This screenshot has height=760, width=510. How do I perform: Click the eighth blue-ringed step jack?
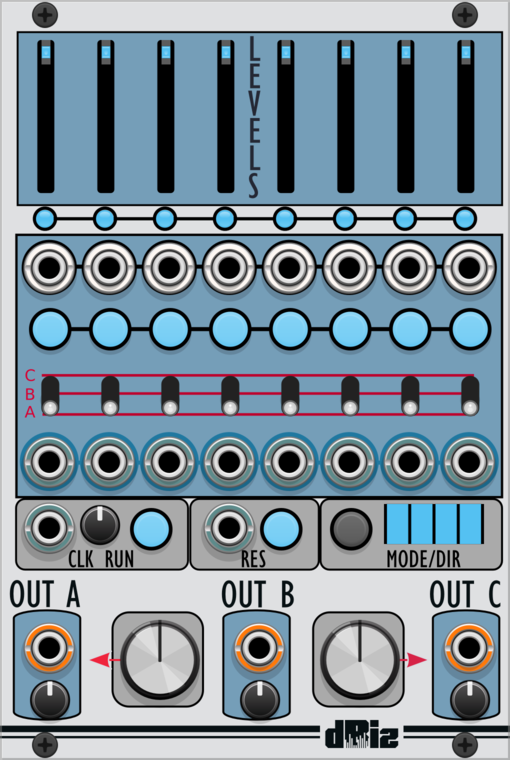tap(469, 461)
